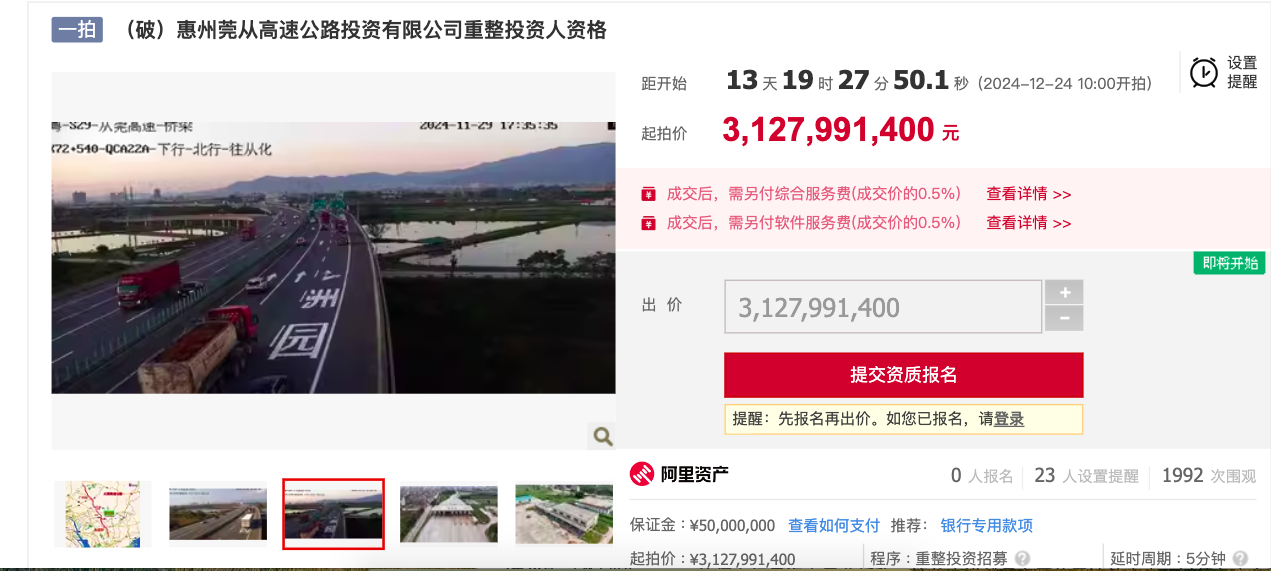Click the magnifier icon on main photo
Viewport: 1271px width, 571px height.
603,436
